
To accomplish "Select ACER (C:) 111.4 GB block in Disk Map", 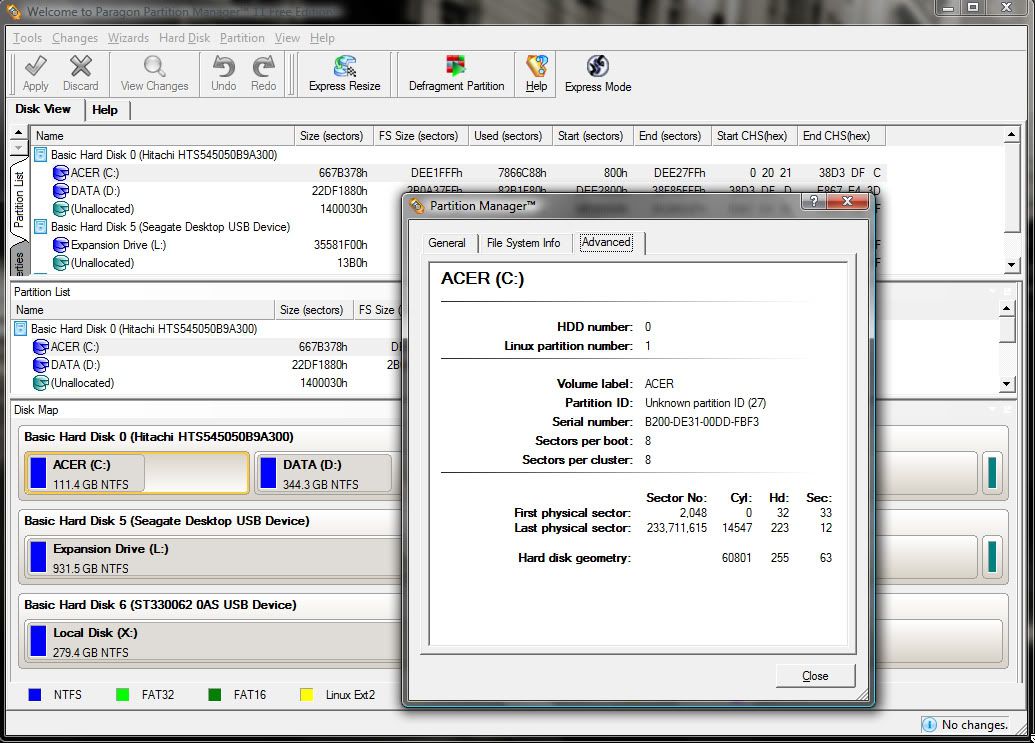I will (137, 472).
